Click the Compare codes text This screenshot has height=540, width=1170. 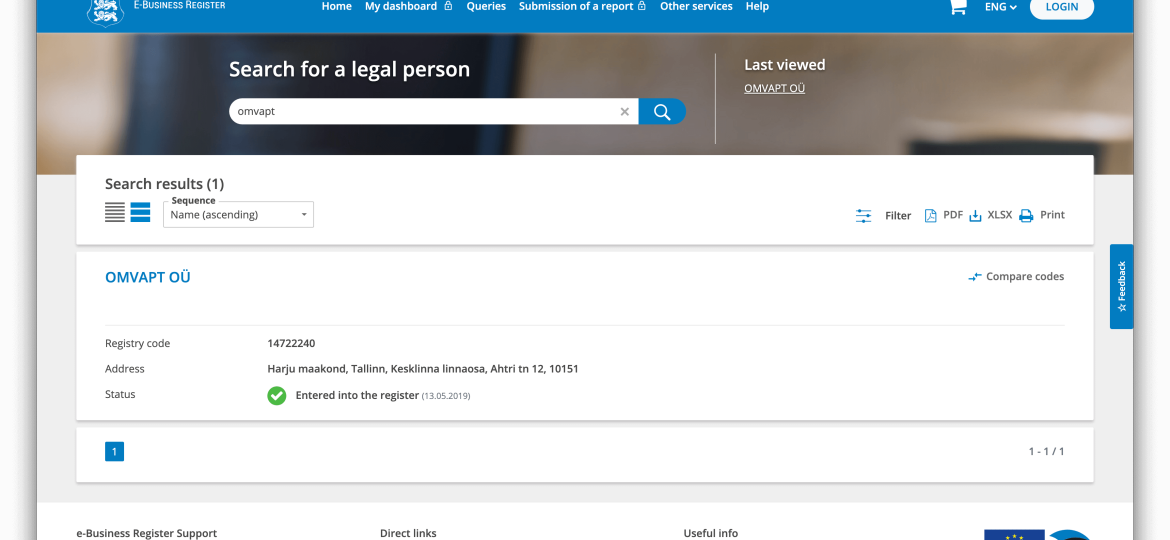coord(1025,277)
